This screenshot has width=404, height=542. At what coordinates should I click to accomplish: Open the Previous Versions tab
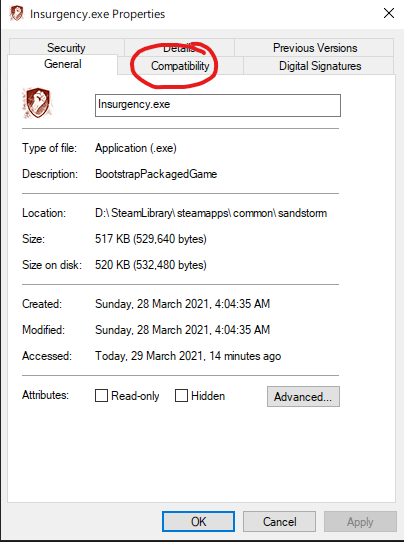[314, 47]
